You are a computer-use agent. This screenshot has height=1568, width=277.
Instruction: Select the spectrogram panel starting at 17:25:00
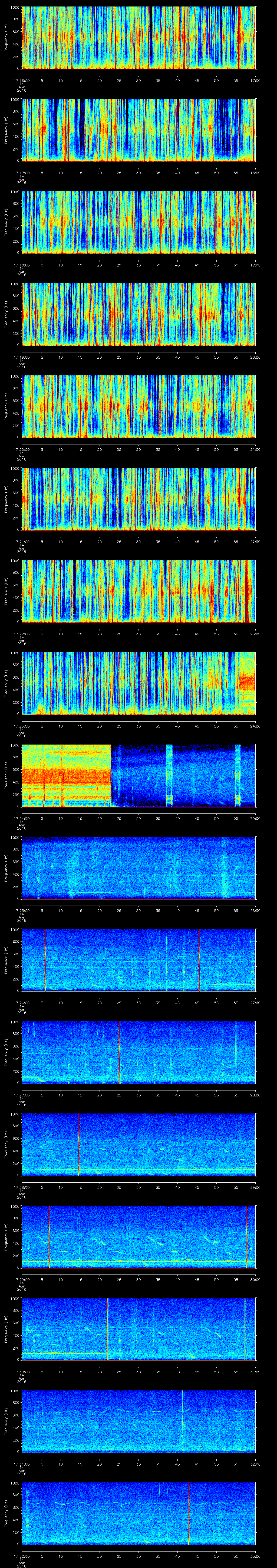click(x=139, y=868)
